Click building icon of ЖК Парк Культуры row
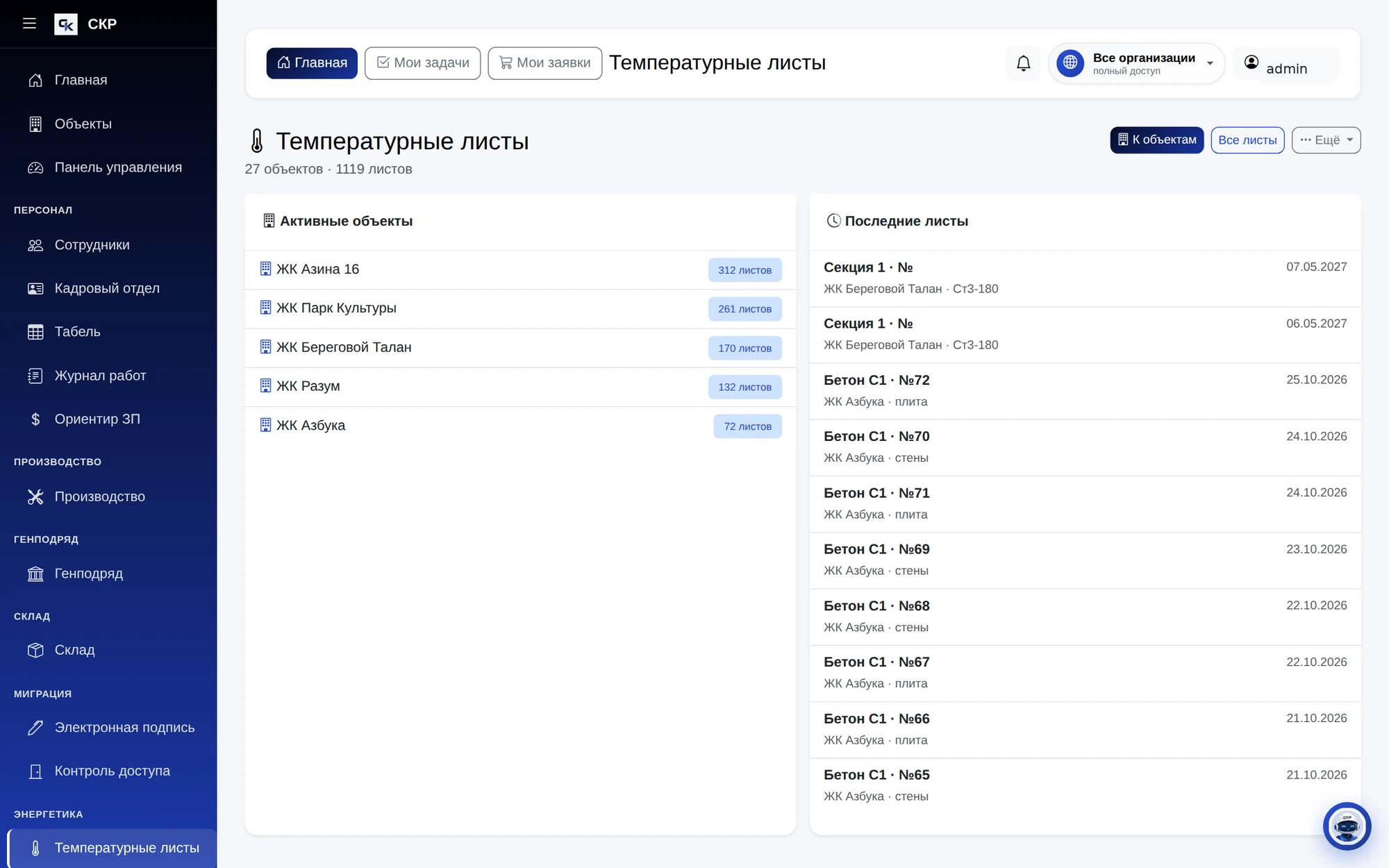The image size is (1389, 868). [265, 308]
